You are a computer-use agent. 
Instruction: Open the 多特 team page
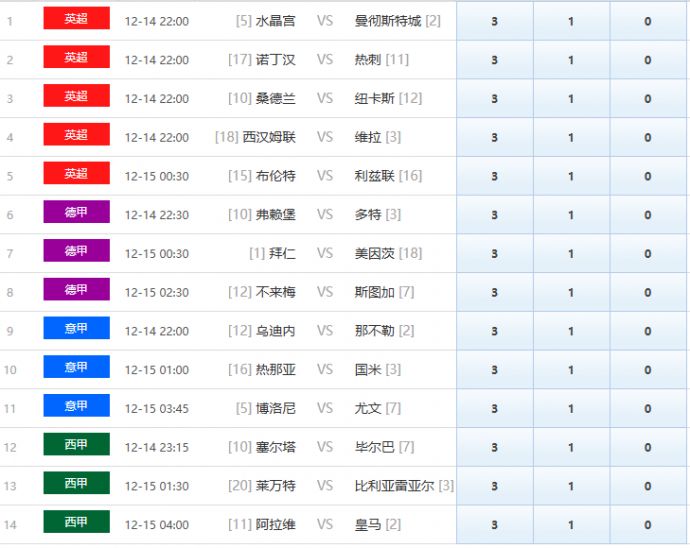pyautogui.click(x=368, y=215)
